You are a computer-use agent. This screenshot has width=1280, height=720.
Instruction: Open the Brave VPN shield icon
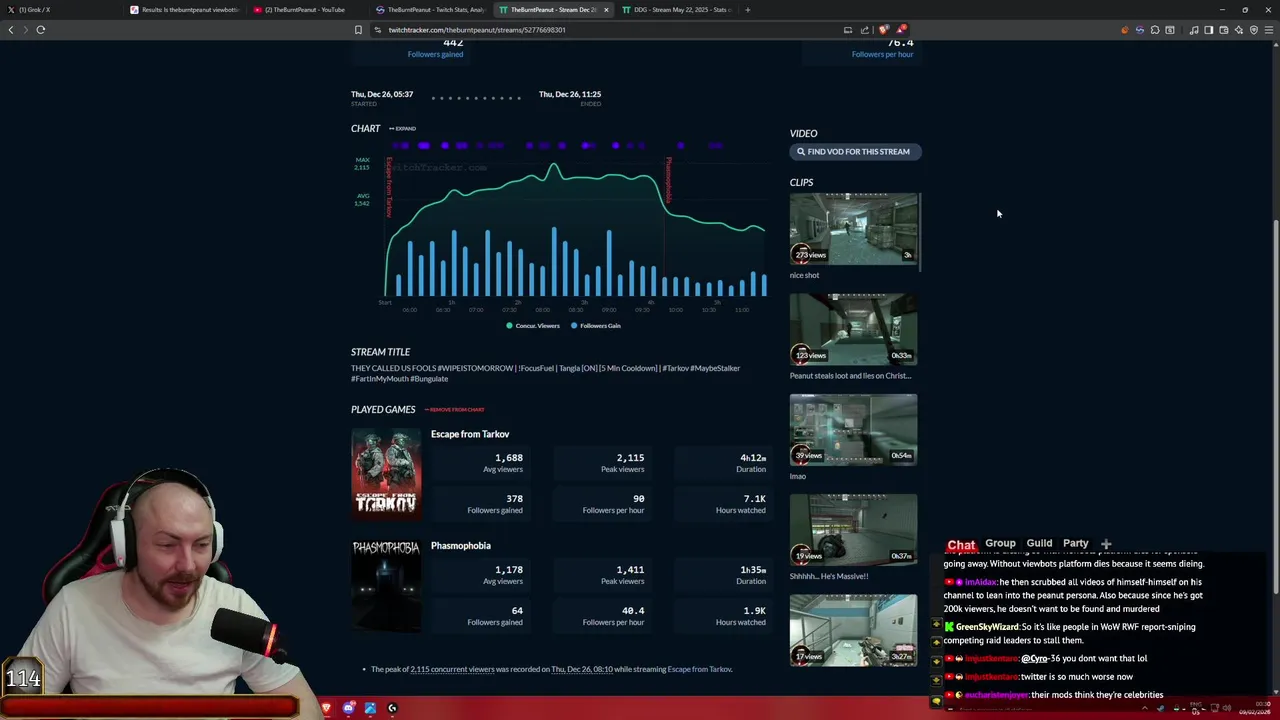pos(1253,30)
